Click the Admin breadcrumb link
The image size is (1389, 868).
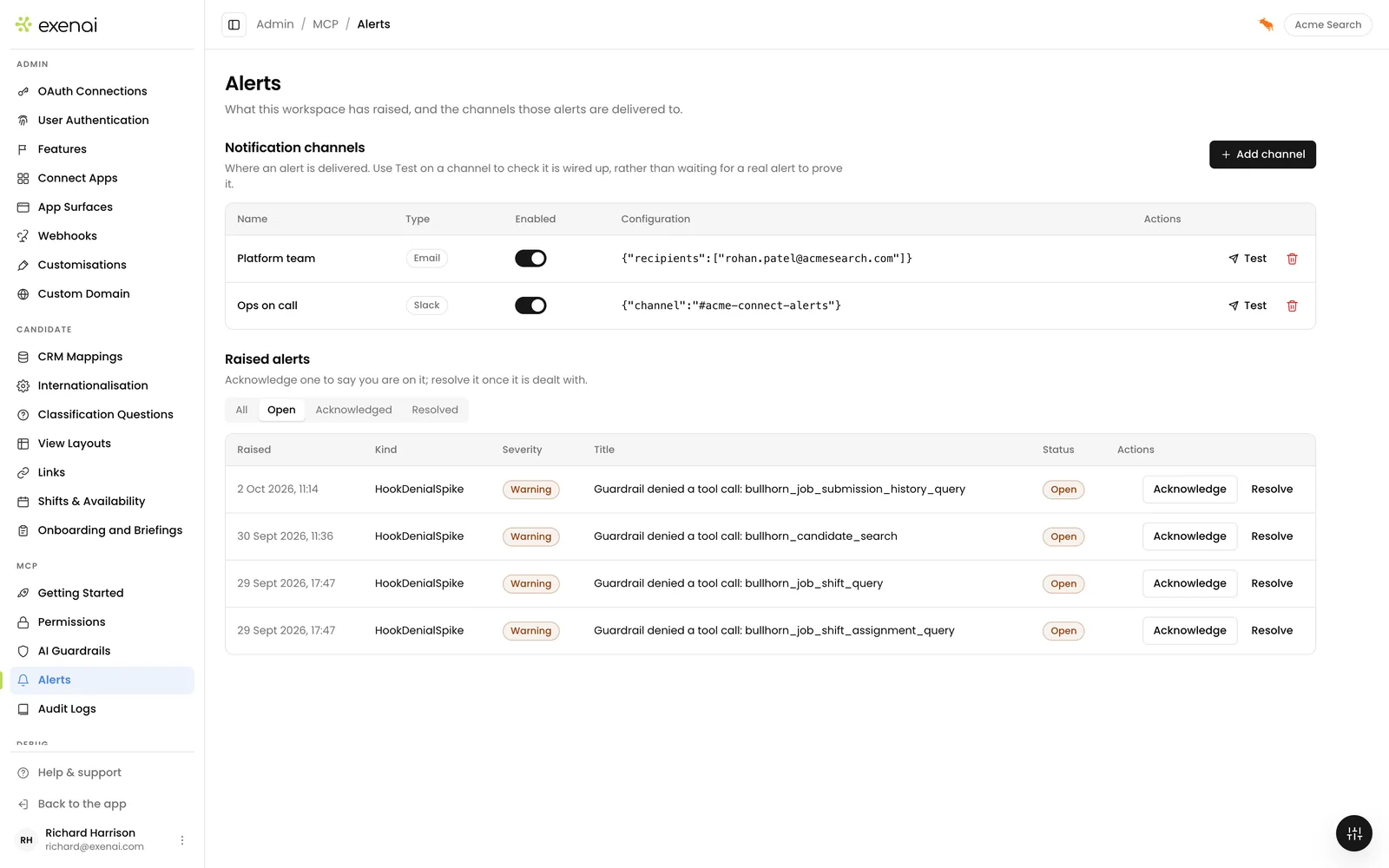(275, 24)
